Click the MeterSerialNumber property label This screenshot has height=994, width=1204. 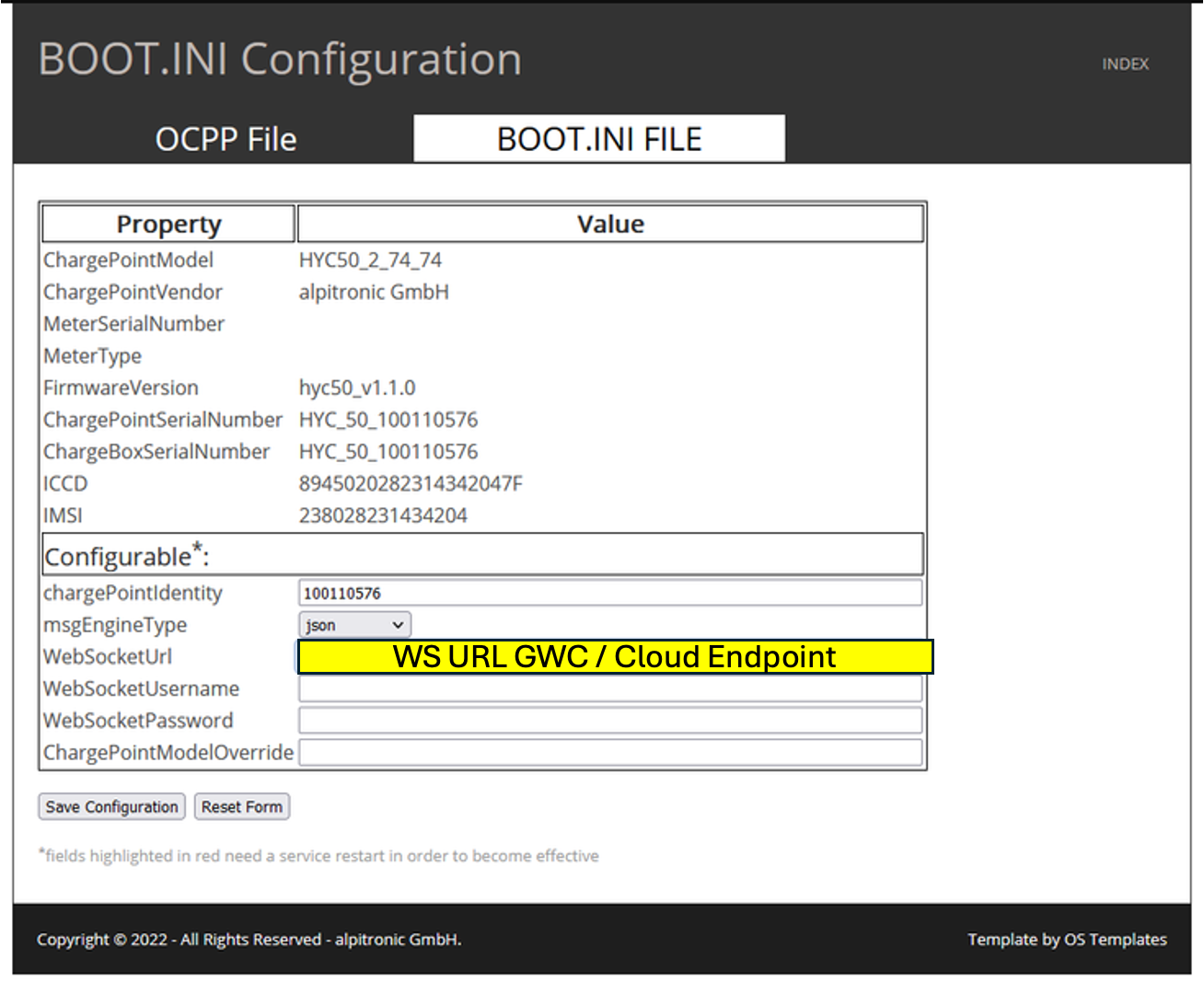pyautogui.click(x=134, y=324)
